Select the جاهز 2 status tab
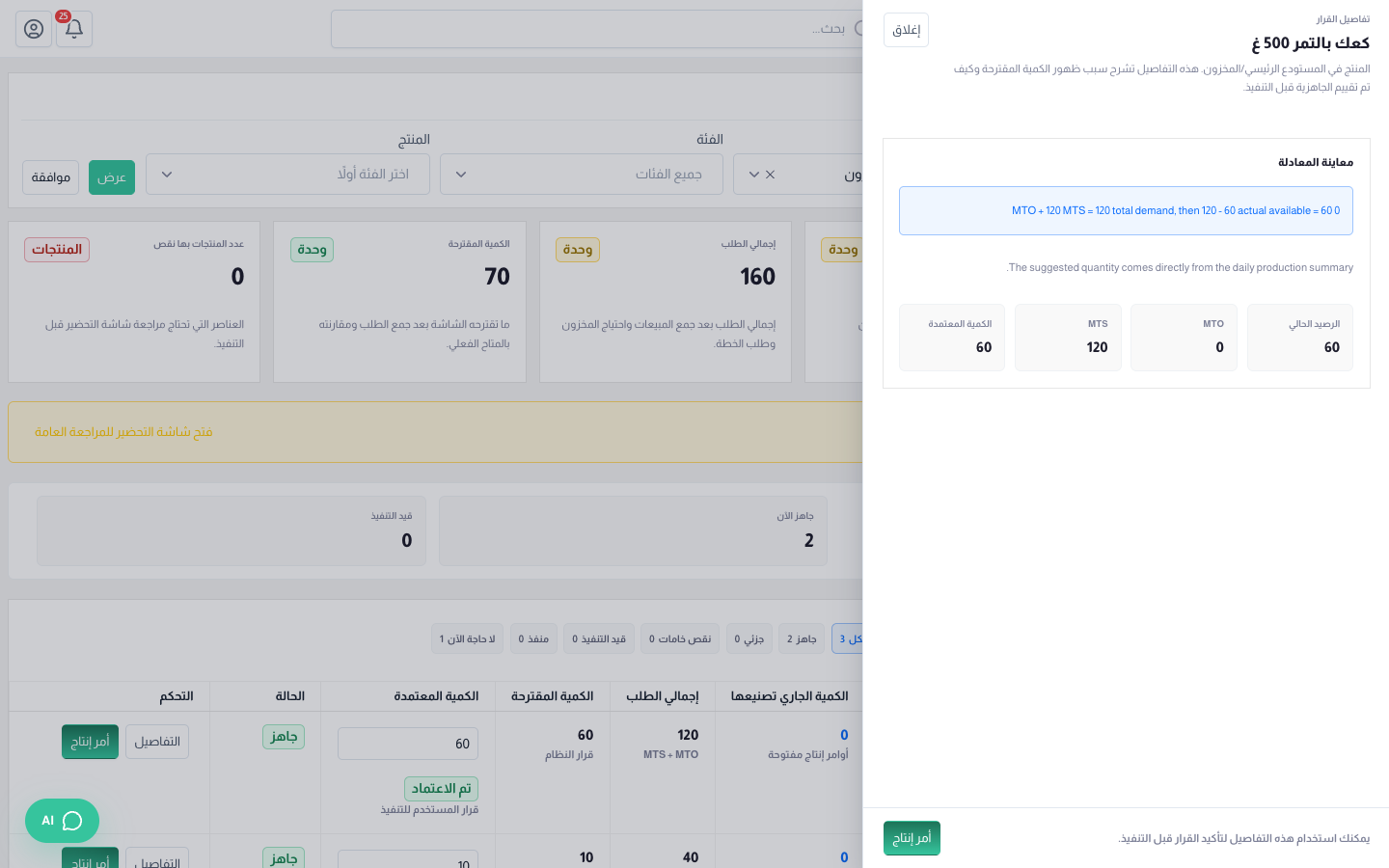The height and width of the screenshot is (868, 1389). tap(802, 638)
